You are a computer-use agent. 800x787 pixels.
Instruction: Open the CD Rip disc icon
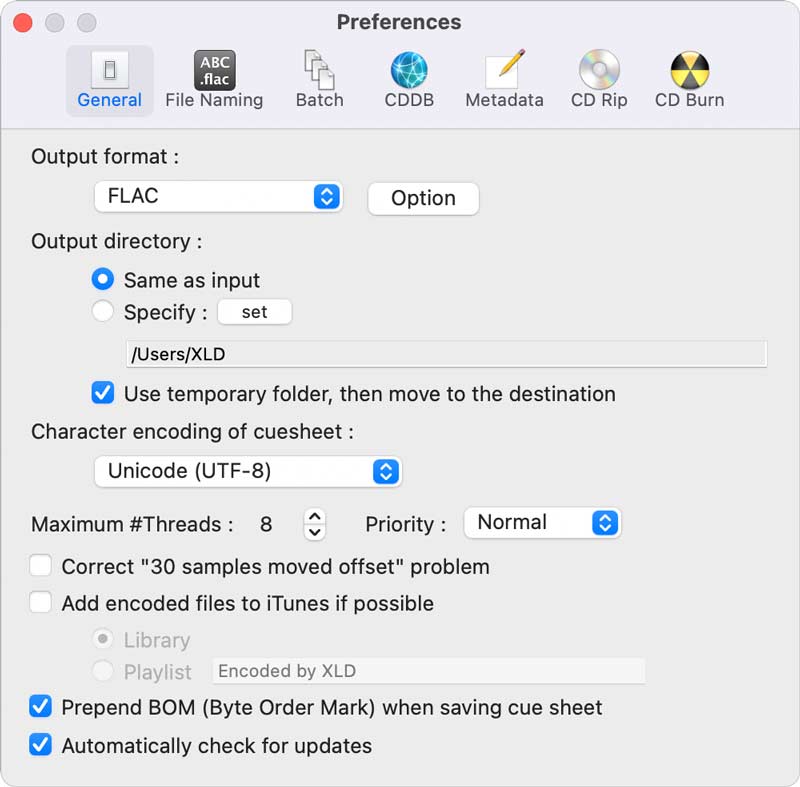(599, 69)
